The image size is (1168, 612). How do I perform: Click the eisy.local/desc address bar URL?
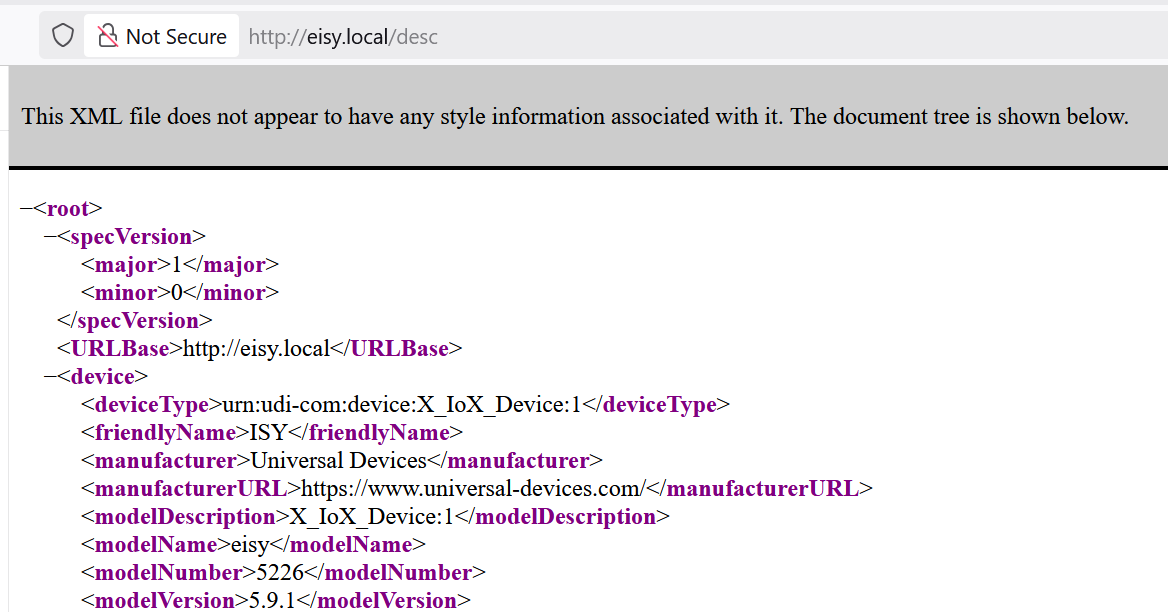tap(343, 36)
